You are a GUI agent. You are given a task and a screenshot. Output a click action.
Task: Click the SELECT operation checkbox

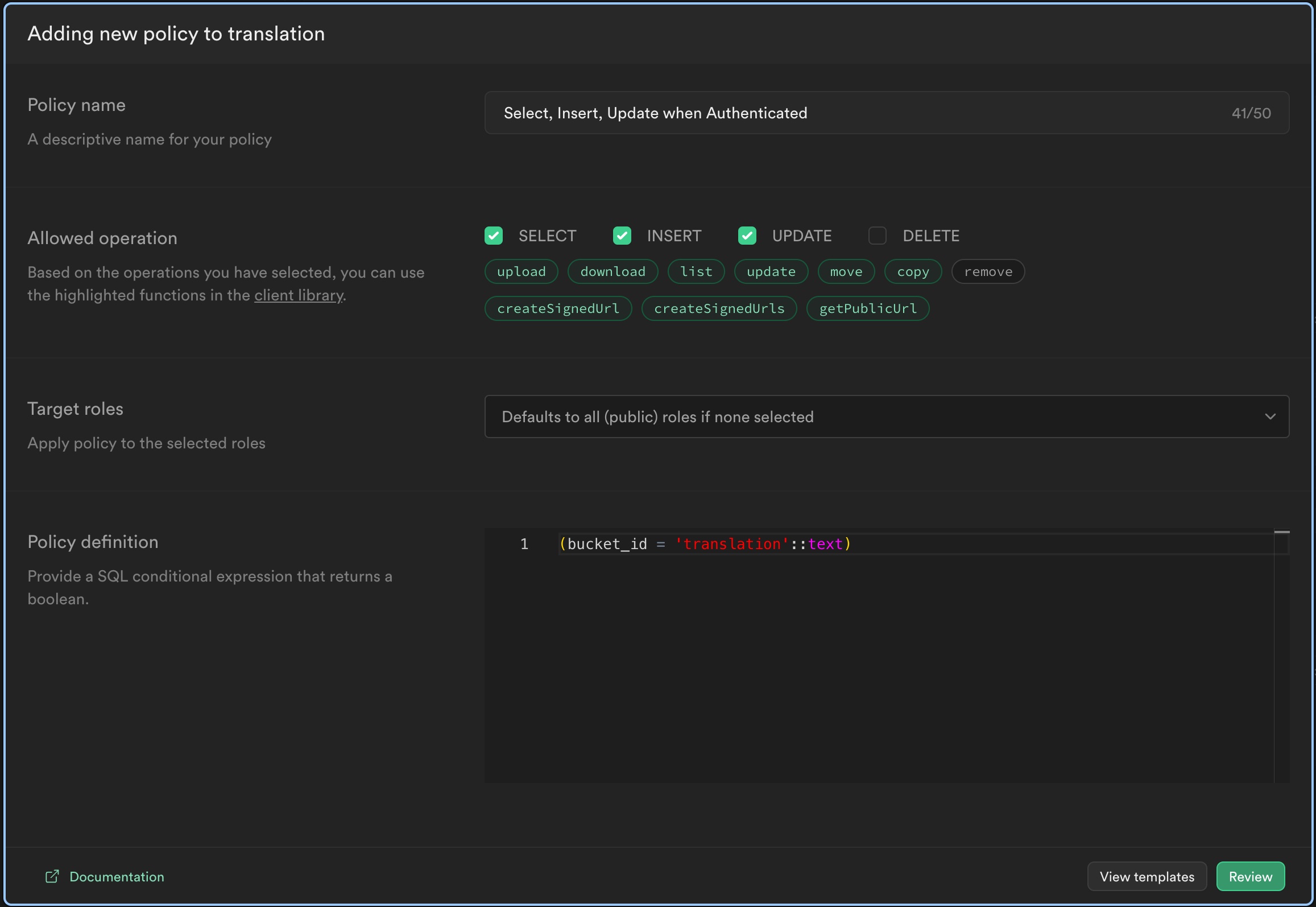pyautogui.click(x=494, y=235)
